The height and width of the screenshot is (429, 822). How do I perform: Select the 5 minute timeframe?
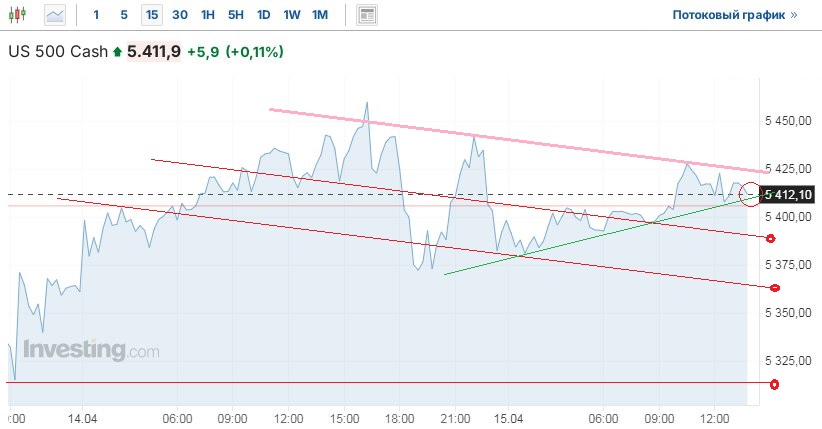pyautogui.click(x=124, y=15)
